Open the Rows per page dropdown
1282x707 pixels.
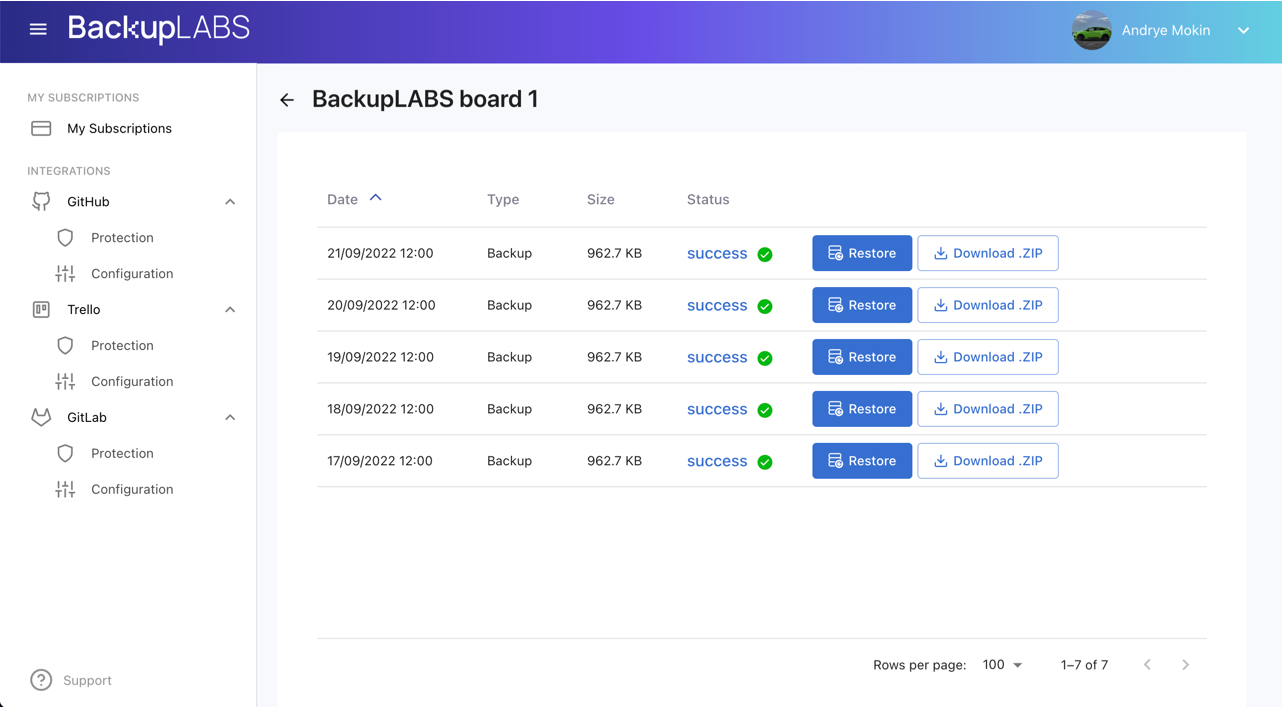pos(1002,664)
